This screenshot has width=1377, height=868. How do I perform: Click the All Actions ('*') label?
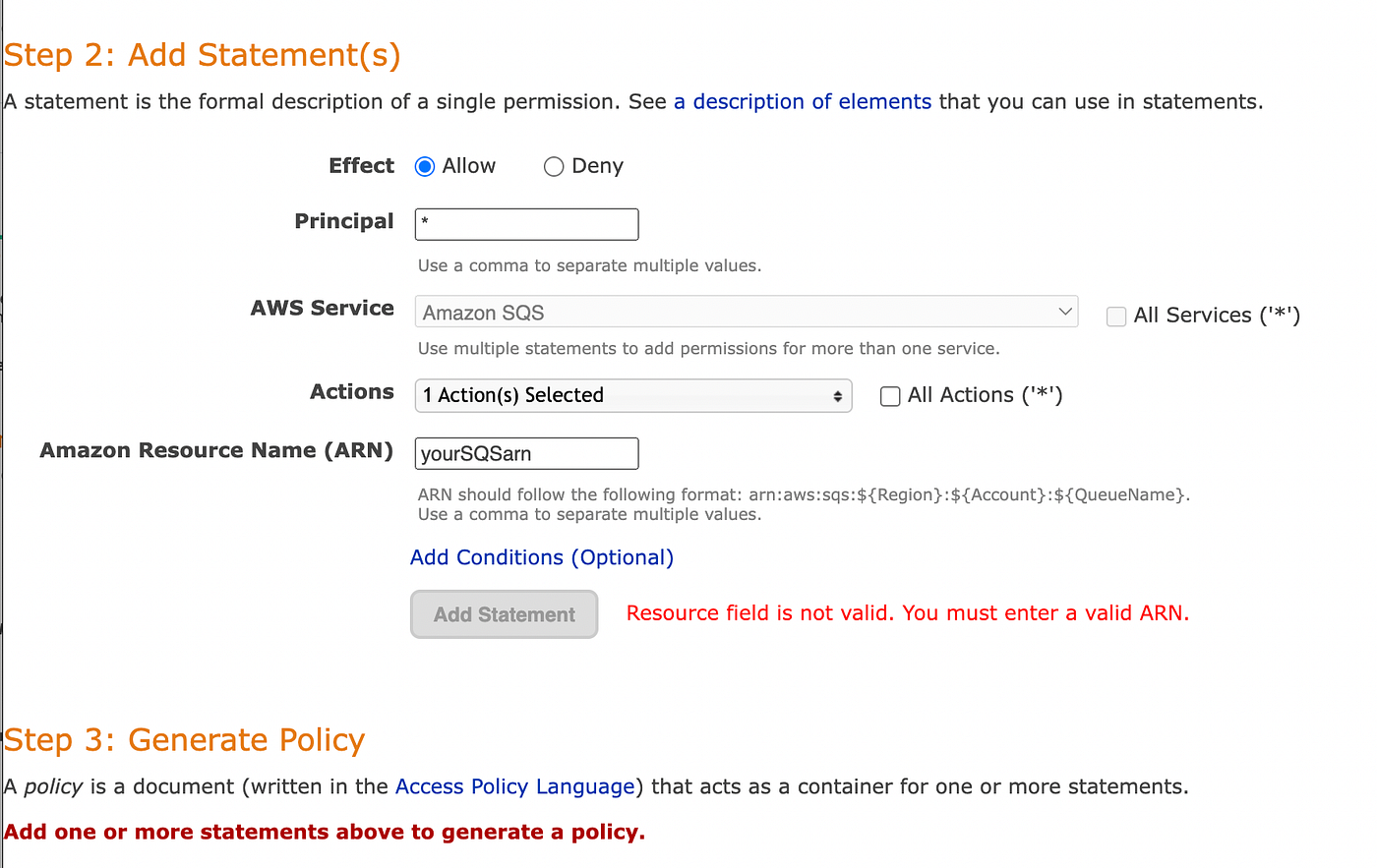pos(986,395)
